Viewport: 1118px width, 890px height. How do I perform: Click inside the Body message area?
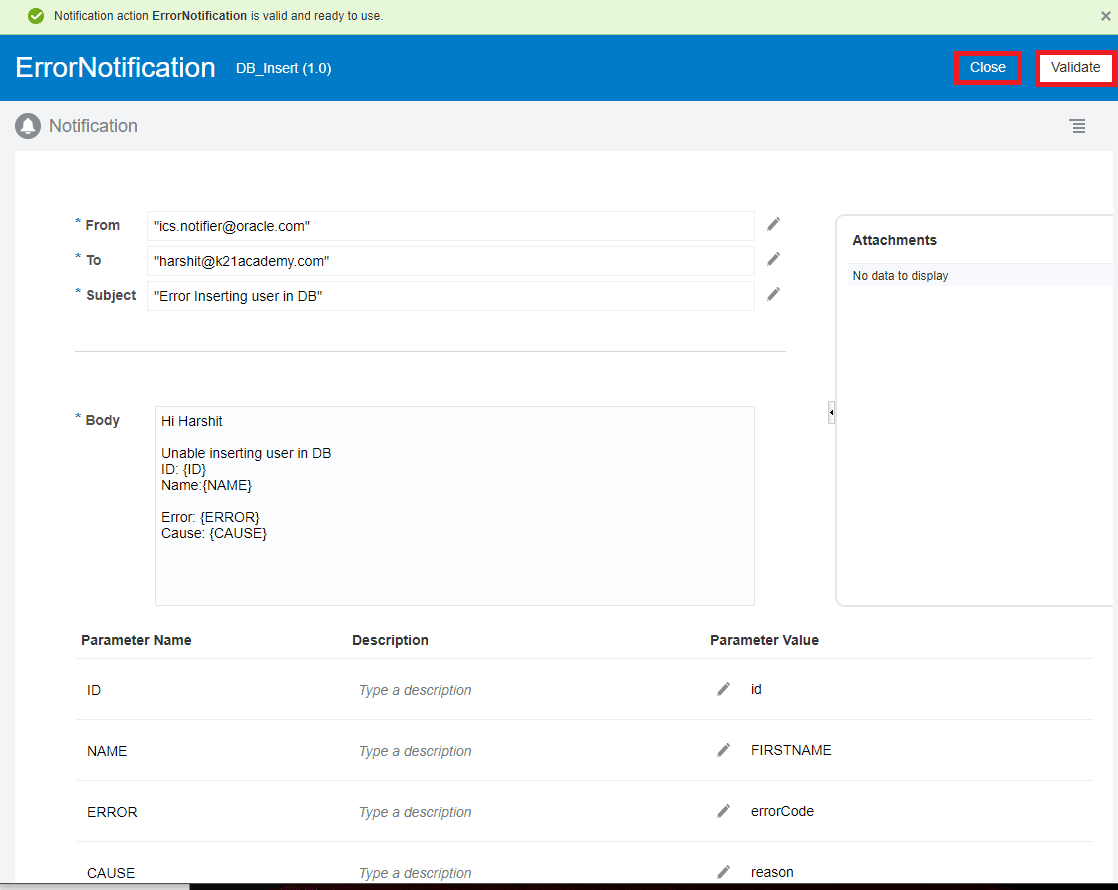455,505
